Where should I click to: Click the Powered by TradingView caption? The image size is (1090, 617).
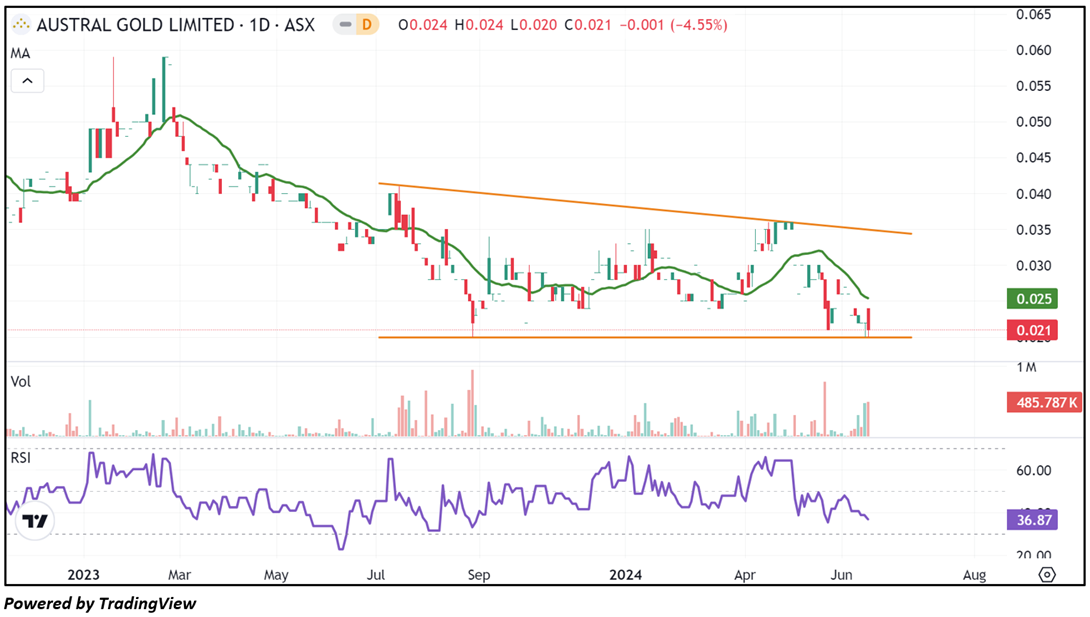(x=100, y=603)
